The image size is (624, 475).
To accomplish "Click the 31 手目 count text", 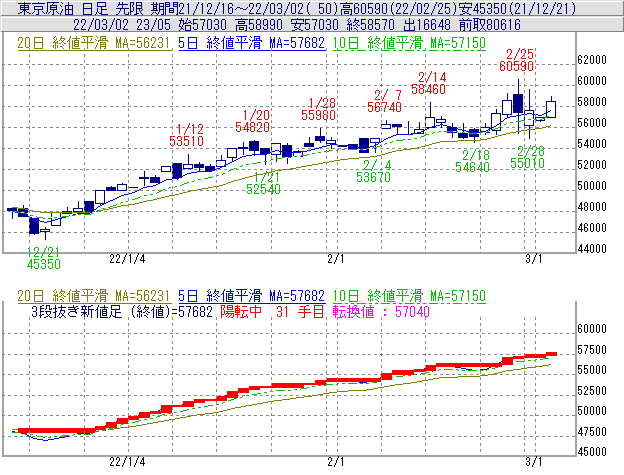I will pyautogui.click(x=300, y=311).
